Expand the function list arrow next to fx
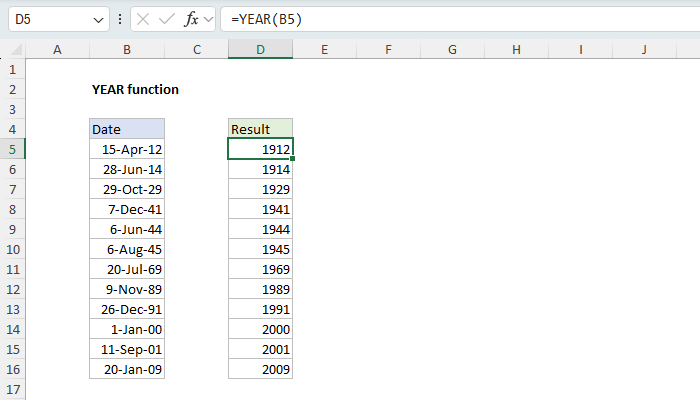This screenshot has width=700, height=400. pyautogui.click(x=208, y=20)
